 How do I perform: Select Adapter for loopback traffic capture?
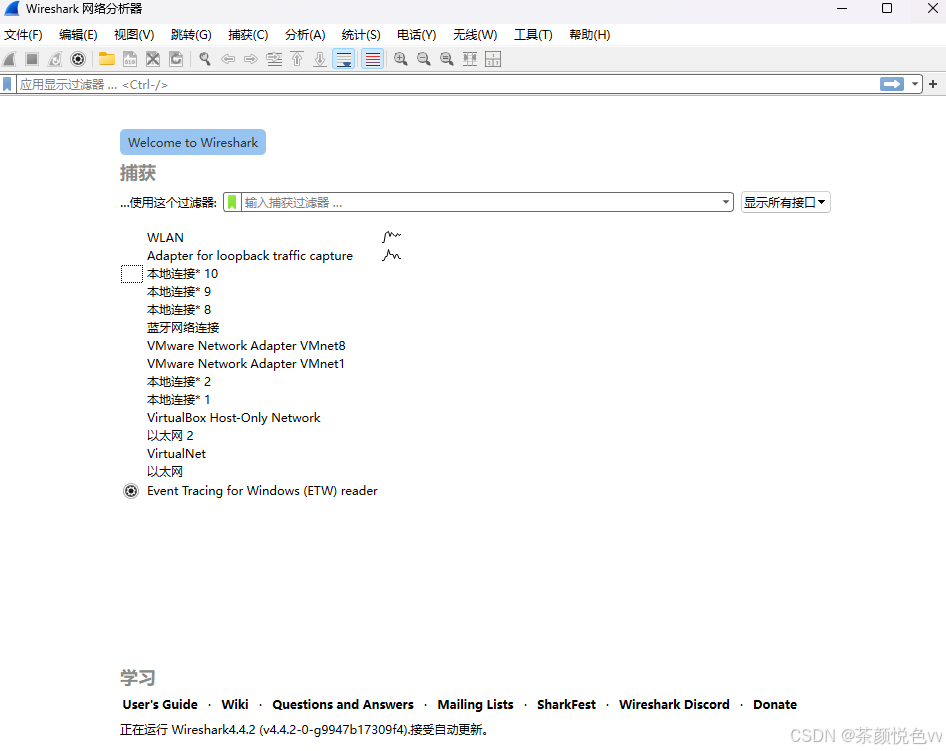[250, 256]
